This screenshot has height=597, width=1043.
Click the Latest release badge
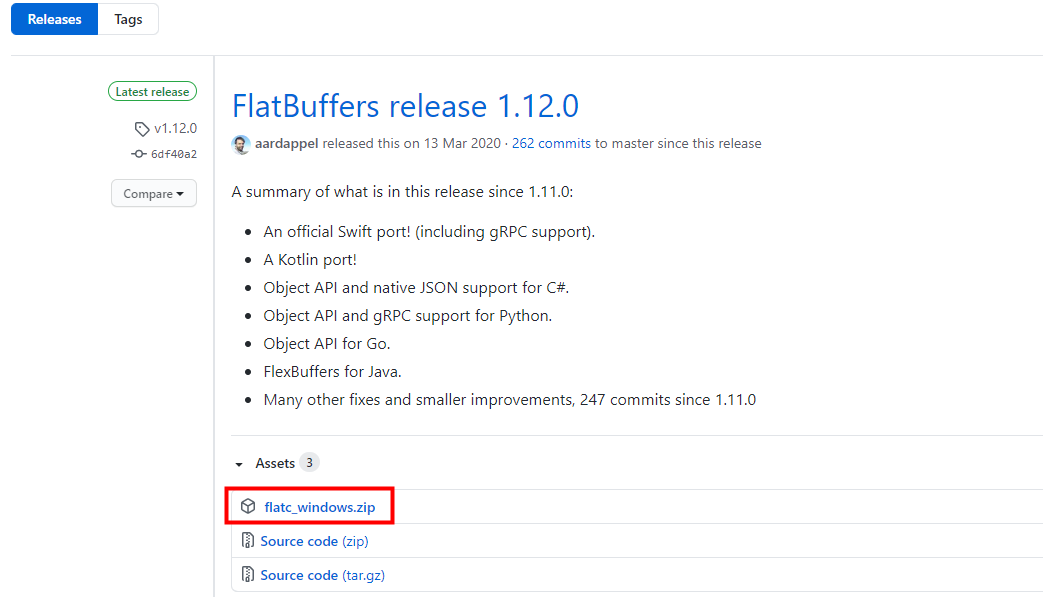pos(152,92)
